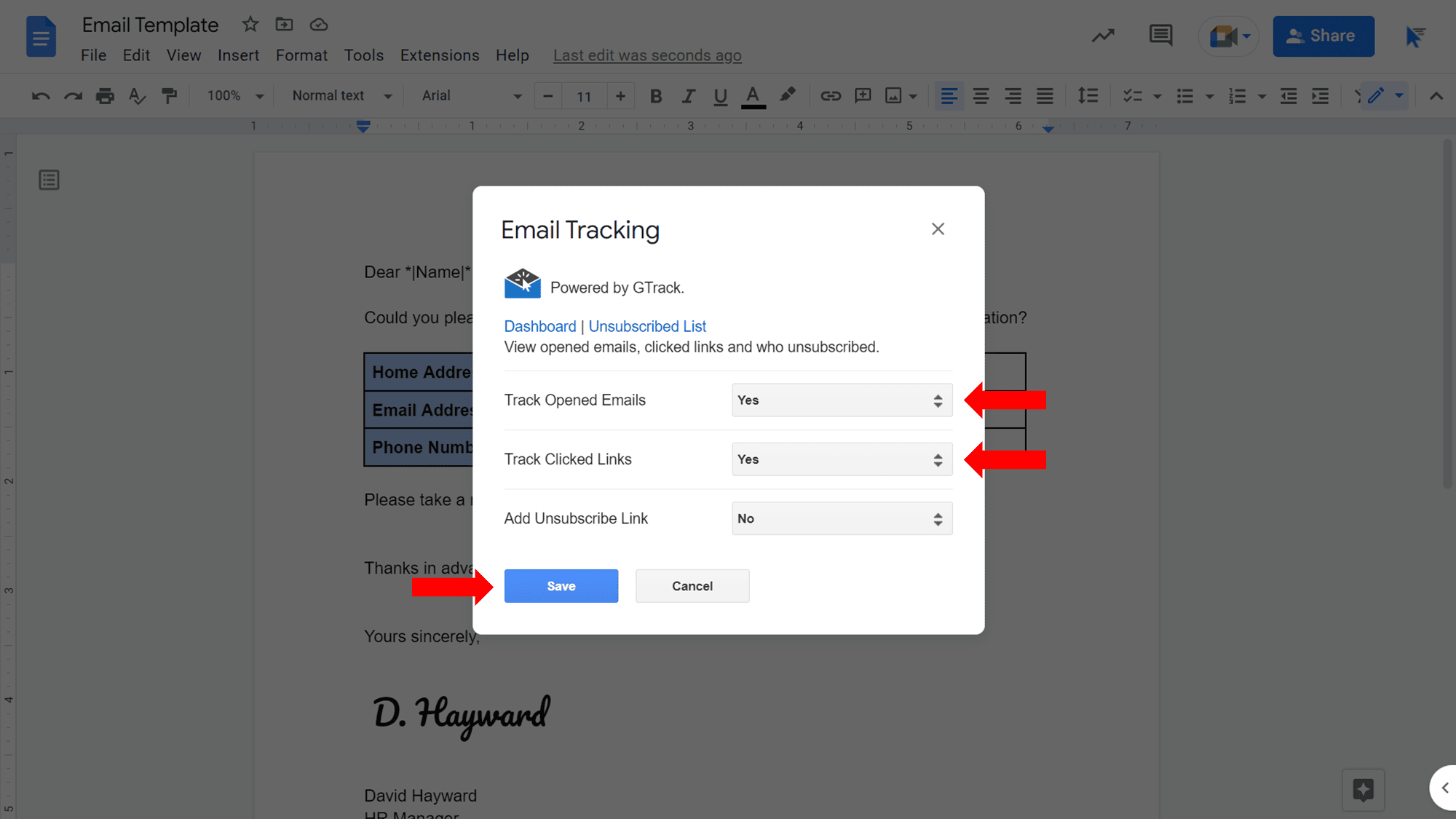1456x819 pixels.
Task: Toggle the Justify alignment button
Action: coord(1045,96)
